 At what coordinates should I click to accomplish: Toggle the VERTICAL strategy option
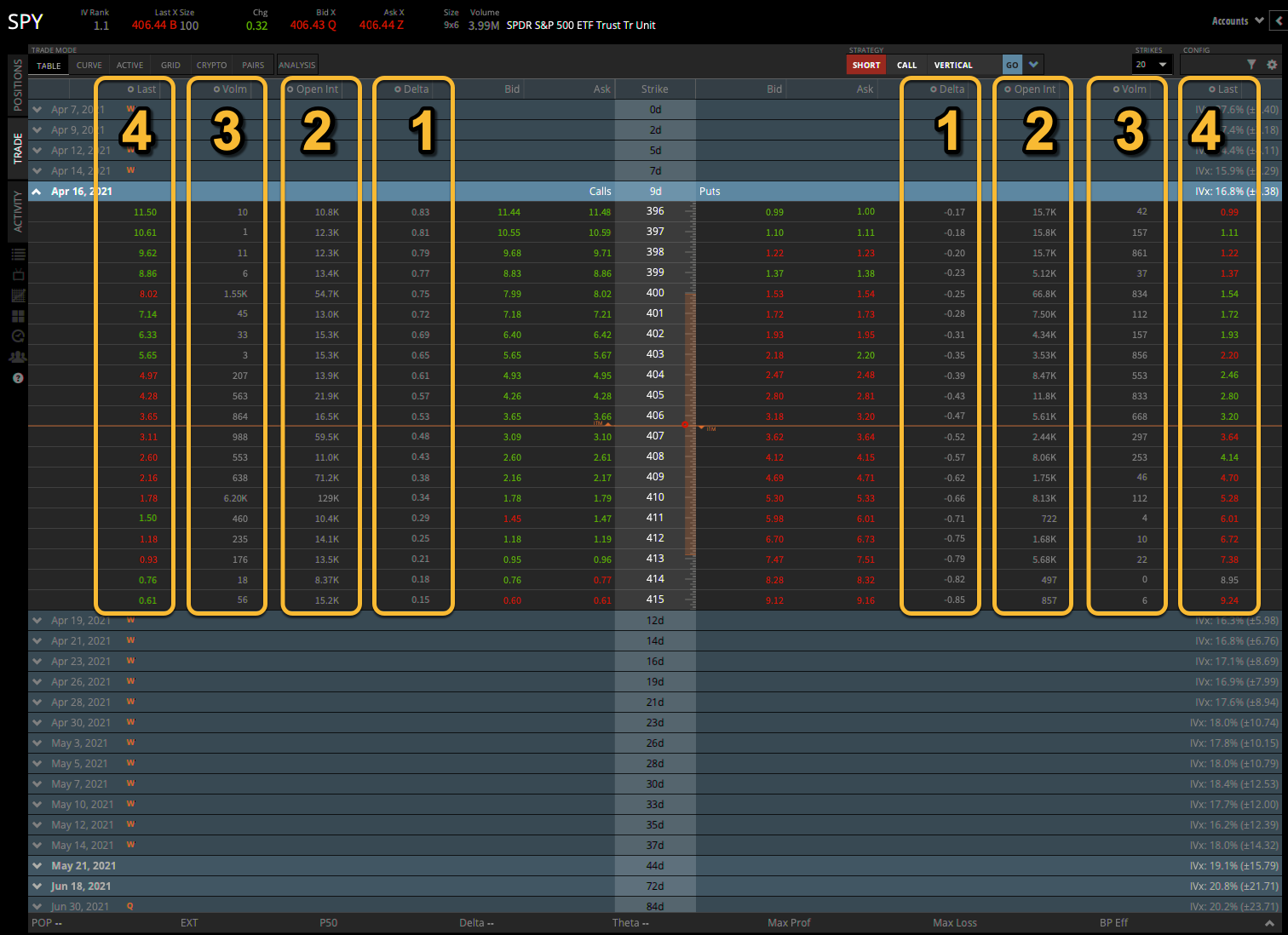click(x=954, y=64)
